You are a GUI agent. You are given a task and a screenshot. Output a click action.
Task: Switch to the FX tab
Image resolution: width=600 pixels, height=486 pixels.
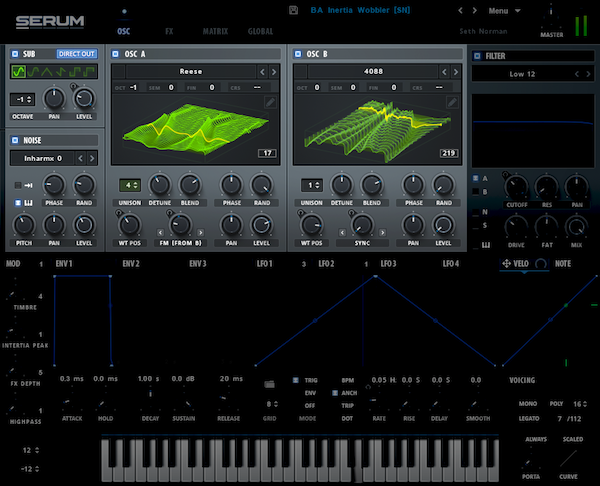click(169, 31)
